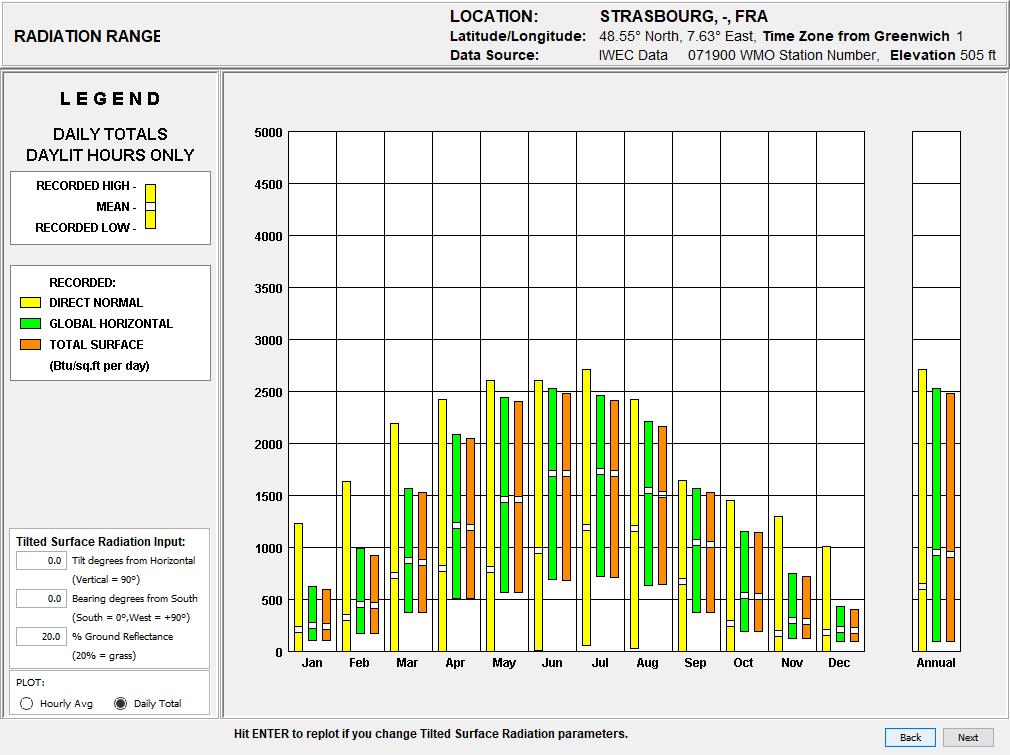Click the Sep month label

click(x=695, y=662)
